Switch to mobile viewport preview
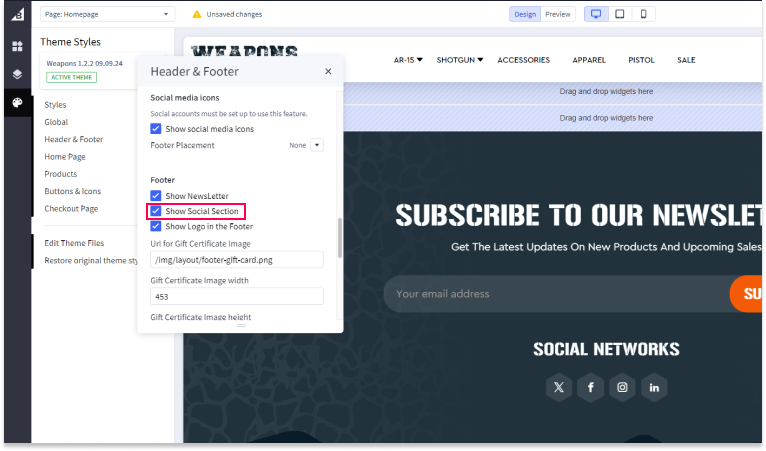Viewport: 766px width, 451px height. [644, 14]
